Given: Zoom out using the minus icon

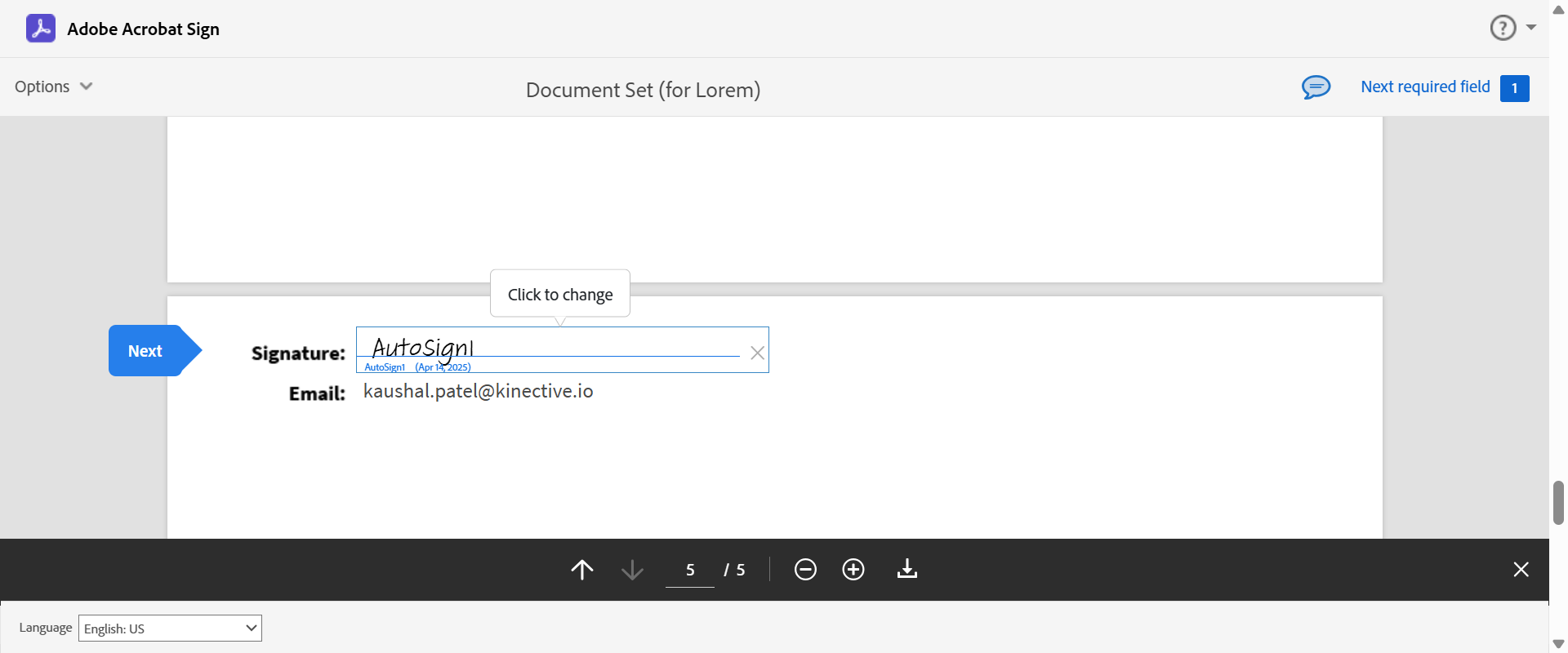Looking at the screenshot, I should pos(805,569).
